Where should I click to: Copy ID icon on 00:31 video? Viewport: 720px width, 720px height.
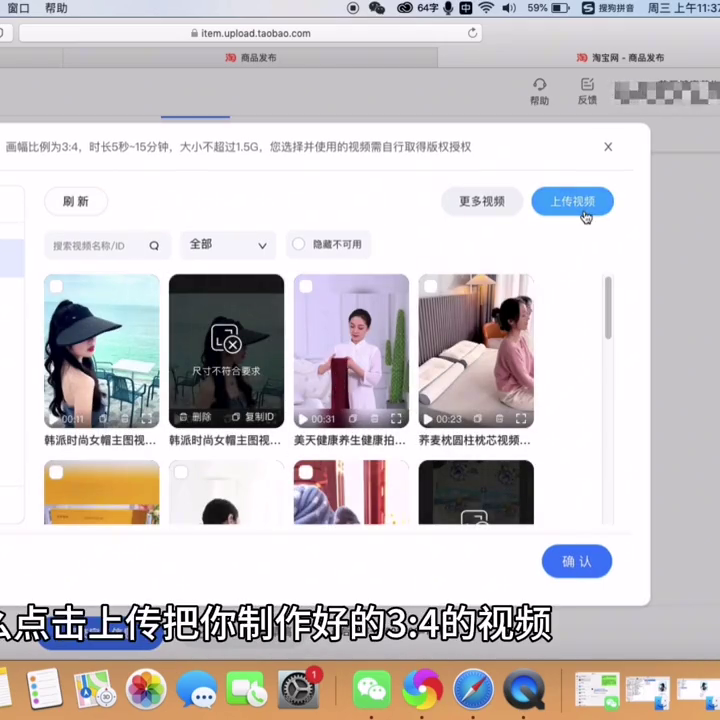353,418
